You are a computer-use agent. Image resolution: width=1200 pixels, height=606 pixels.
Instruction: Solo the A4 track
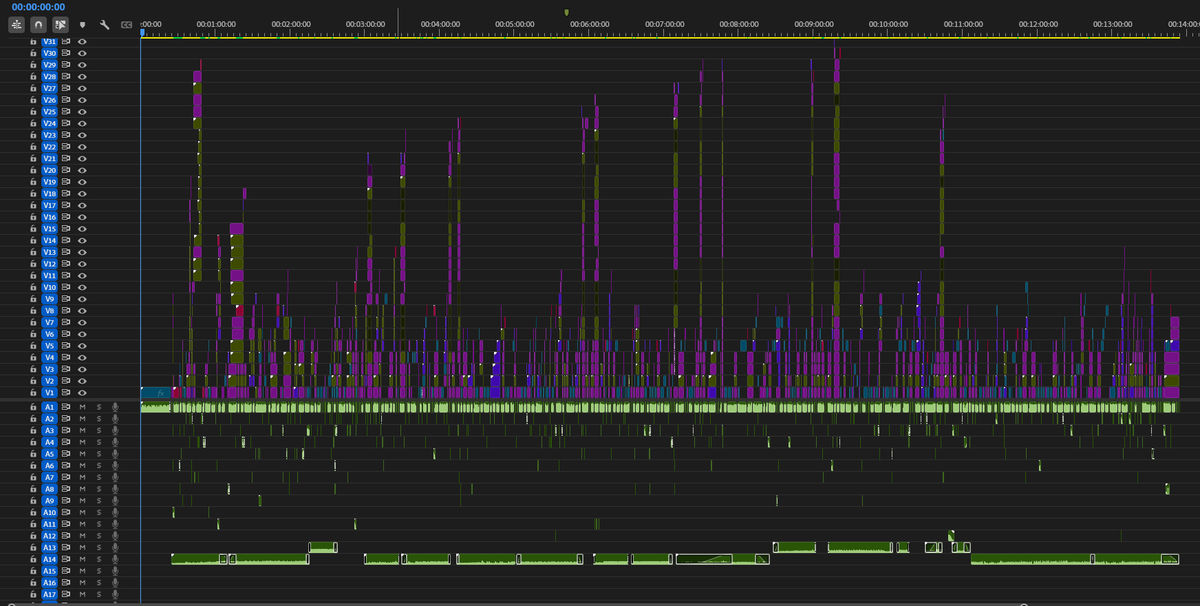[99, 443]
